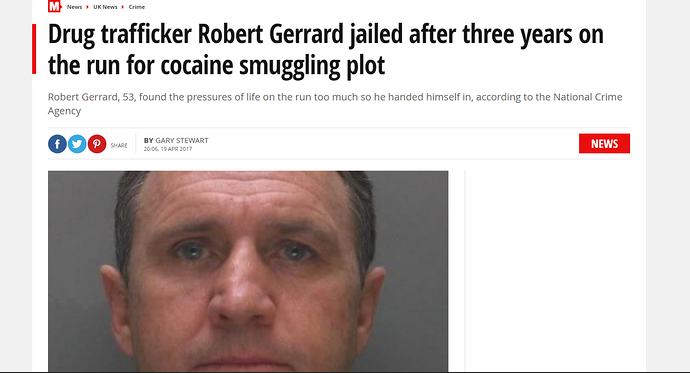Open the UK News breadcrumb section
Viewport: 690px width, 373px height.
(105, 7)
